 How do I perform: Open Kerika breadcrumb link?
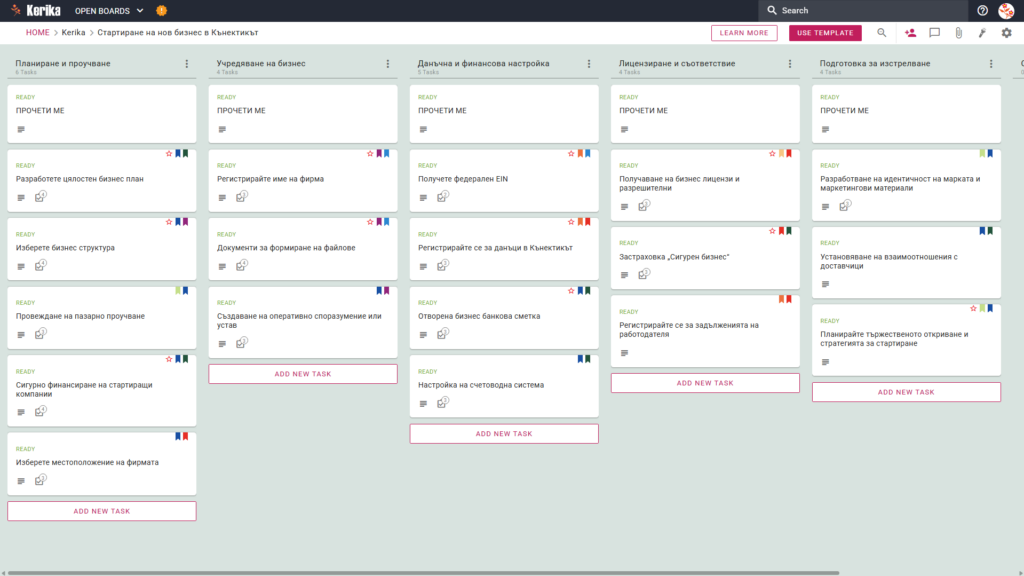pyautogui.click(x=73, y=33)
